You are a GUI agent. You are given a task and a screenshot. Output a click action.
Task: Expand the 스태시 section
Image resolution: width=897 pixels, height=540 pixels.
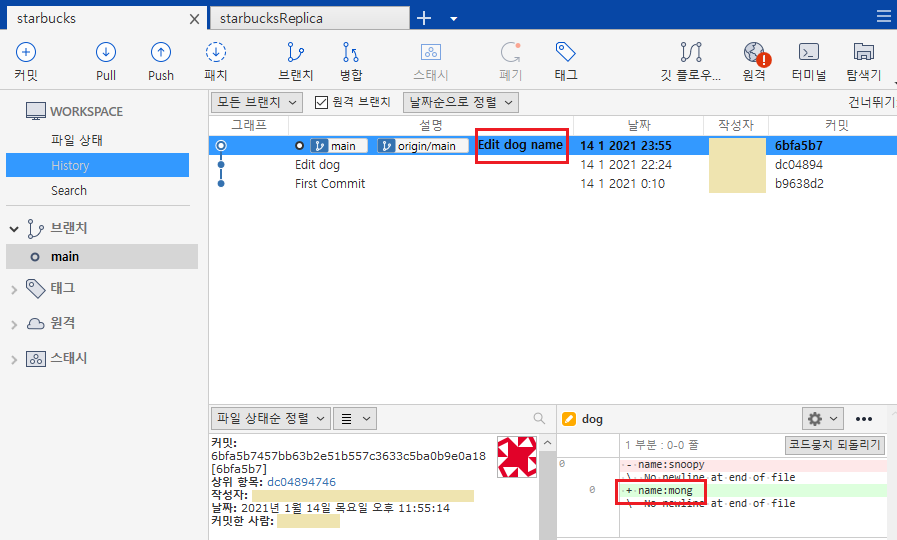(14, 360)
